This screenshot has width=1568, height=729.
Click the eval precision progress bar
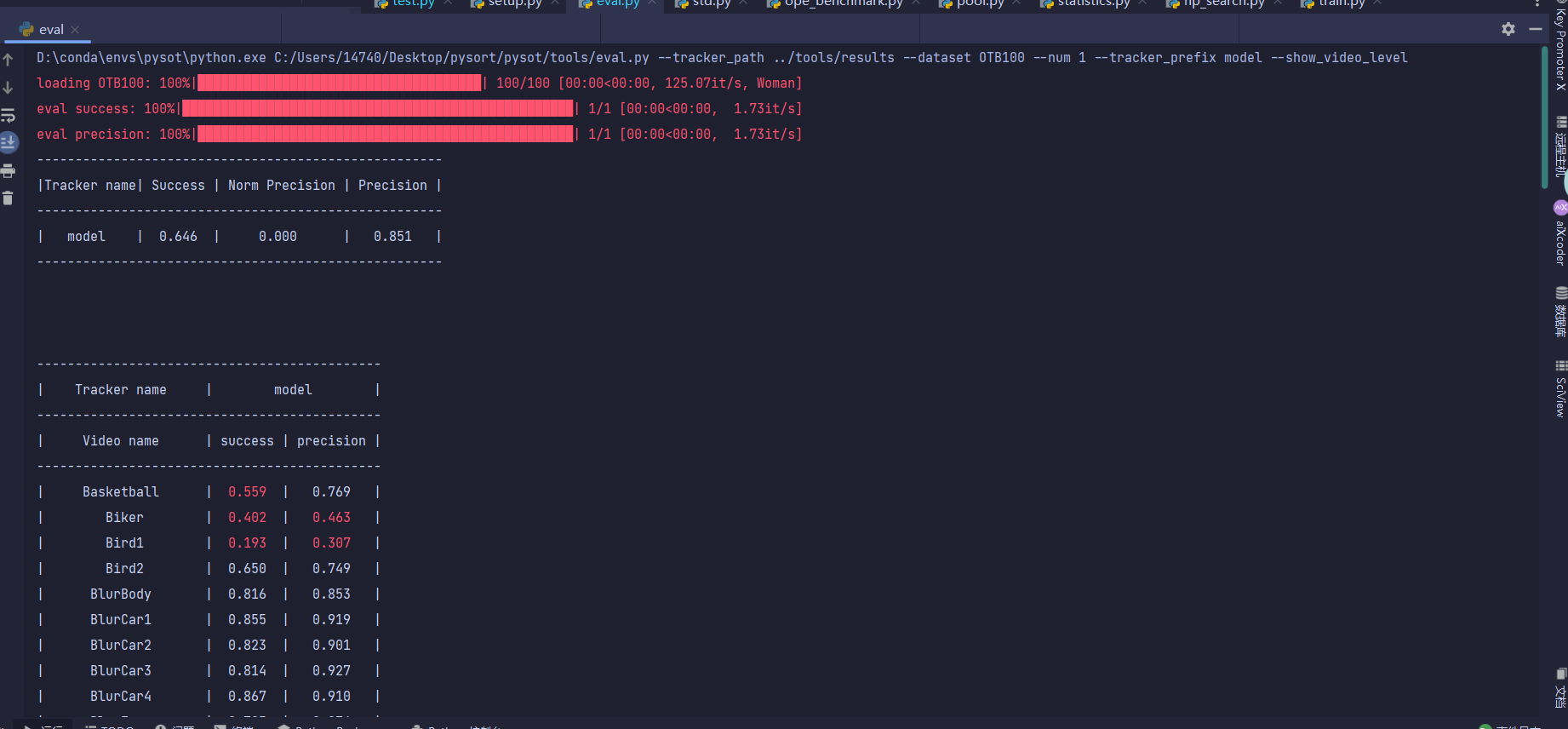(x=385, y=135)
